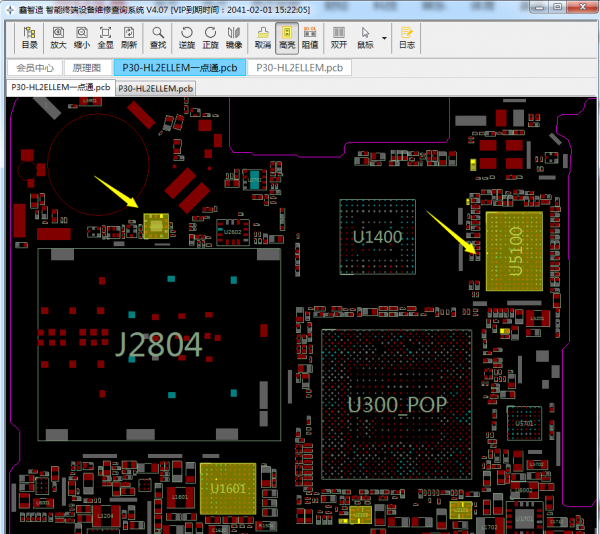The image size is (600, 534).
Task: Open the 目录 directory tool
Action: [x=30, y=38]
